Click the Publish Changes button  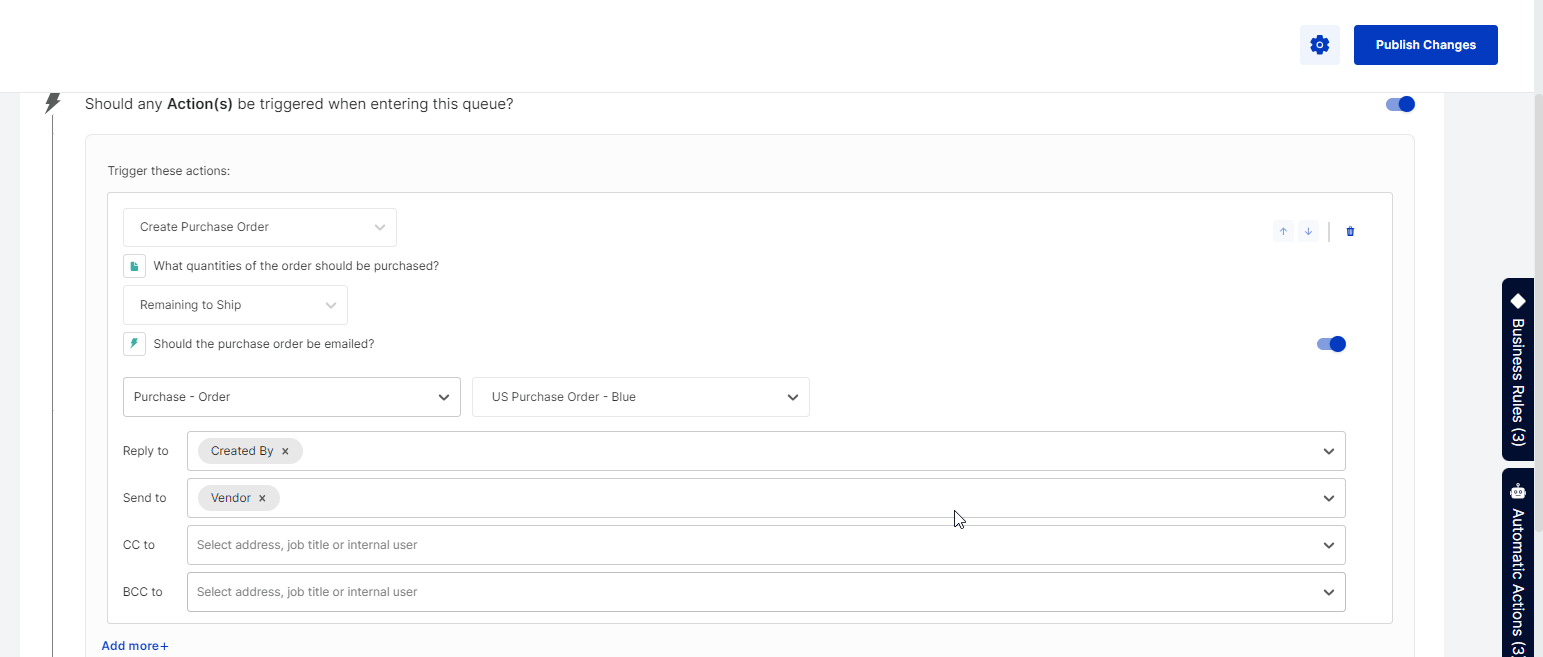pos(1425,45)
